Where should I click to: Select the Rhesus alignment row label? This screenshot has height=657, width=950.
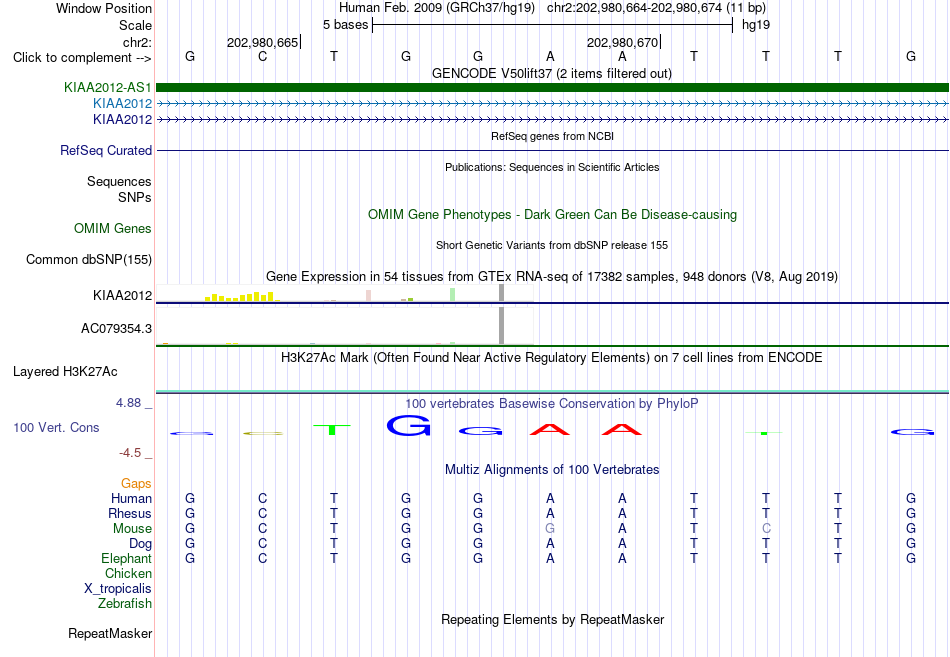130,513
